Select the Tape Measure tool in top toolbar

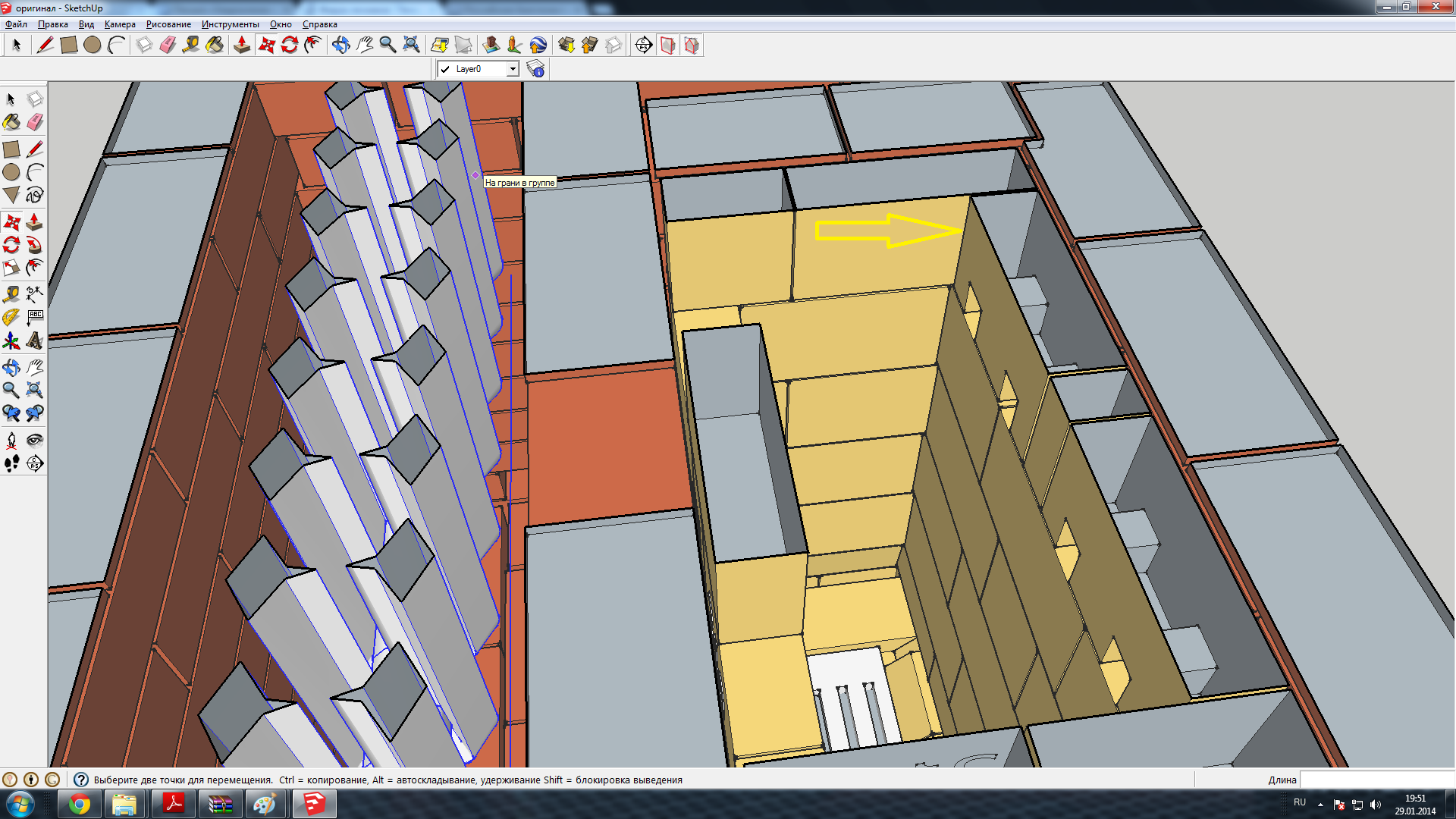pos(191,45)
